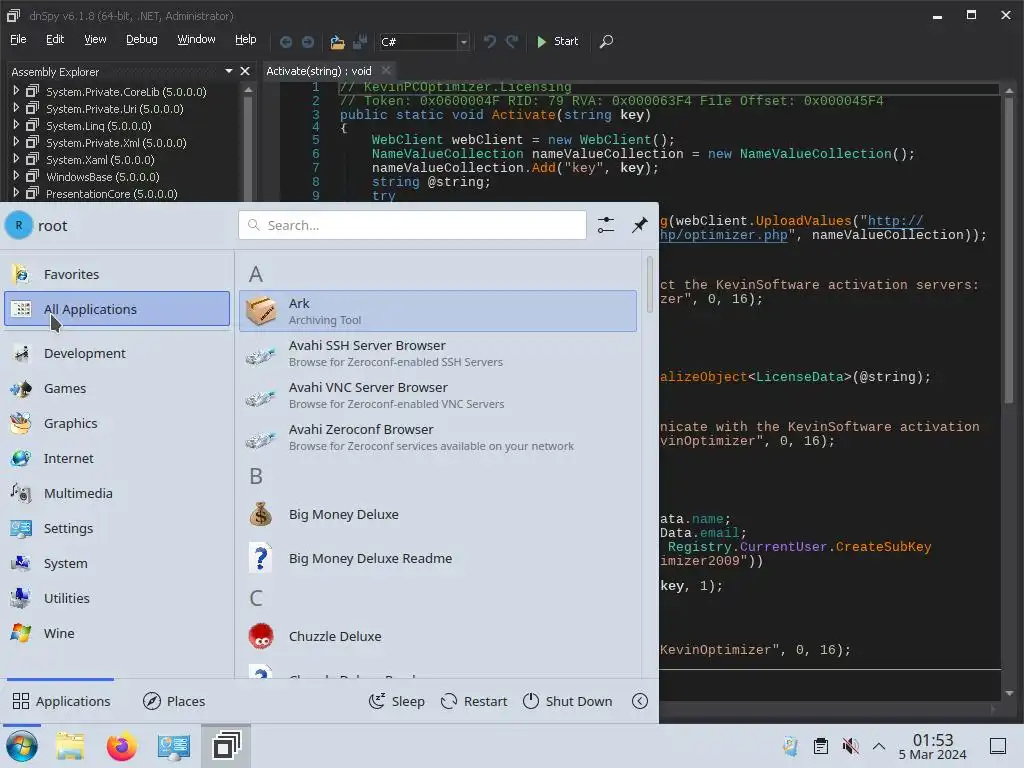
Task: Click the Restart button
Action: coord(473,701)
